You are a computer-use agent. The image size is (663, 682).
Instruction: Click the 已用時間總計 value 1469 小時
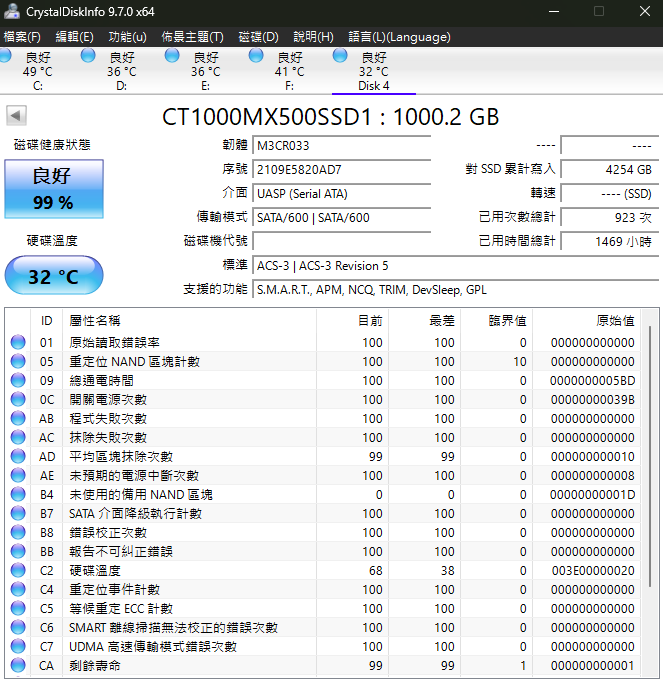point(609,241)
